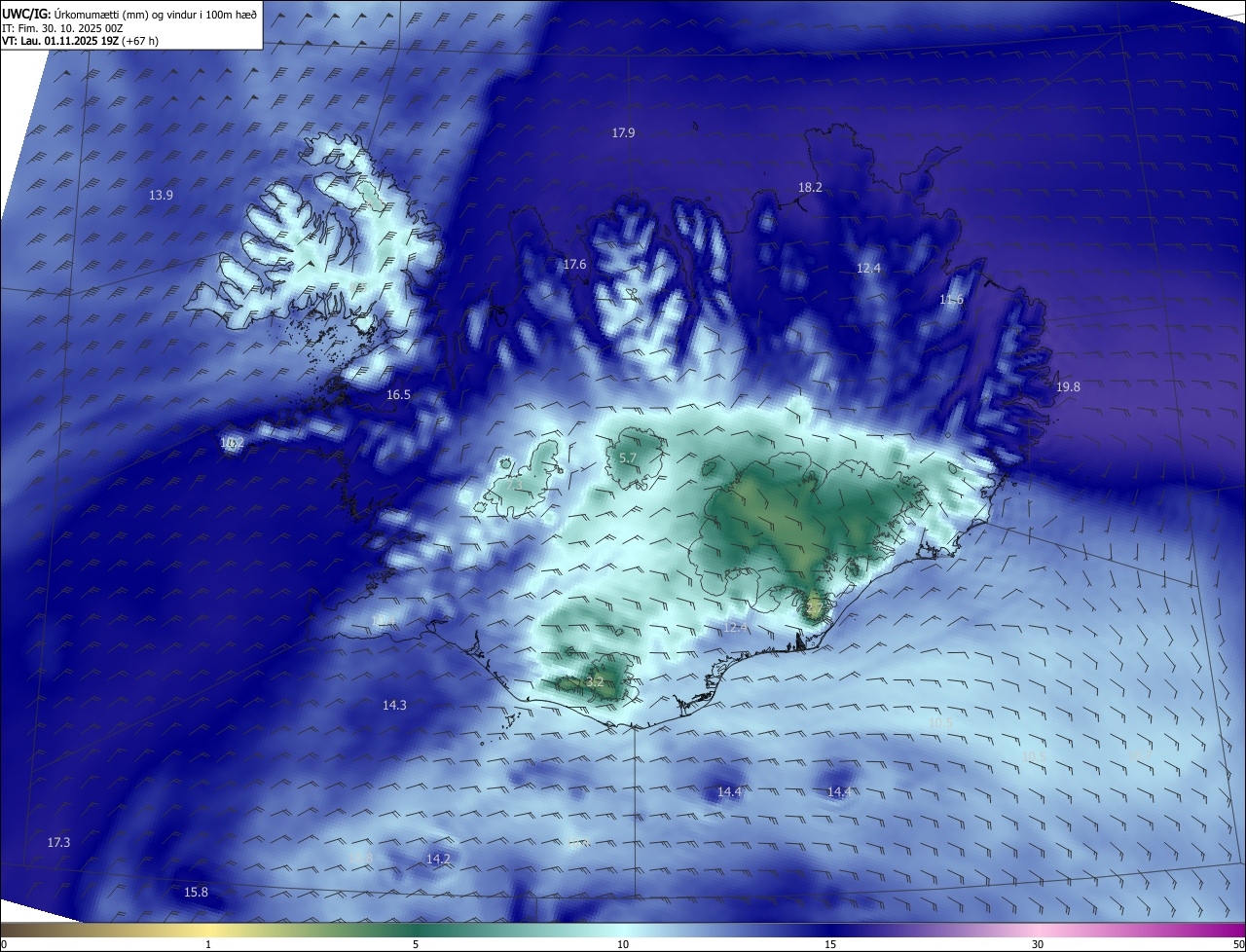Click the 11.6 value label

click(x=951, y=299)
